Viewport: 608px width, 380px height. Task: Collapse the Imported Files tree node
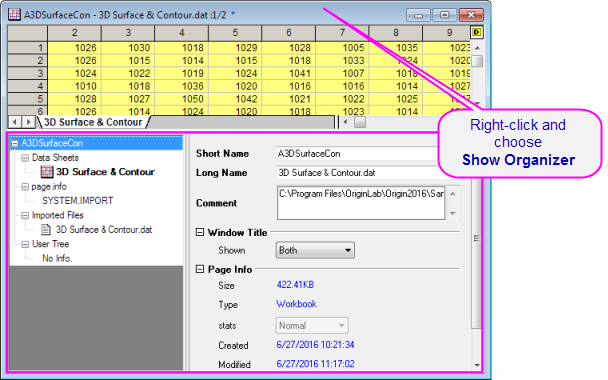25,216
